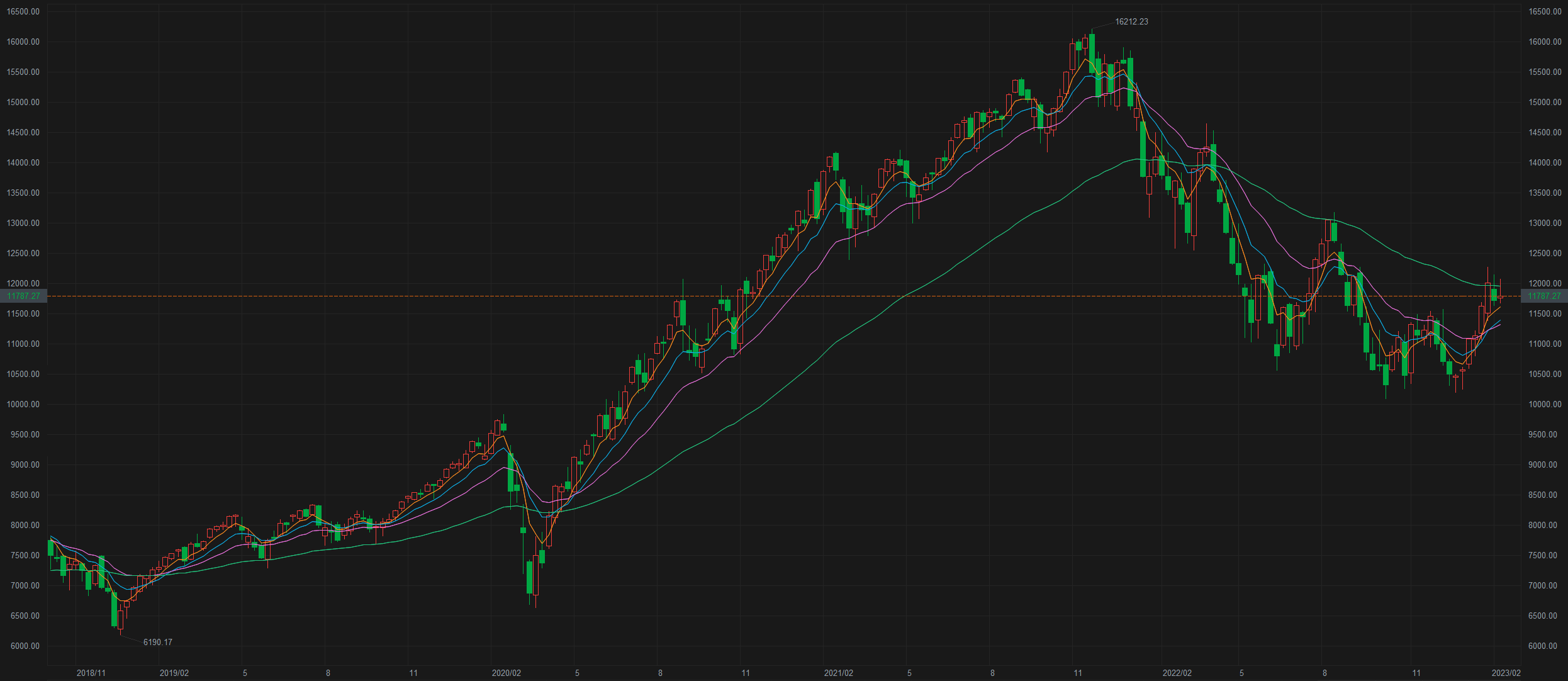The image size is (1568, 681).
Task: Select 6000.00 on the right price axis
Action: click(x=1543, y=646)
